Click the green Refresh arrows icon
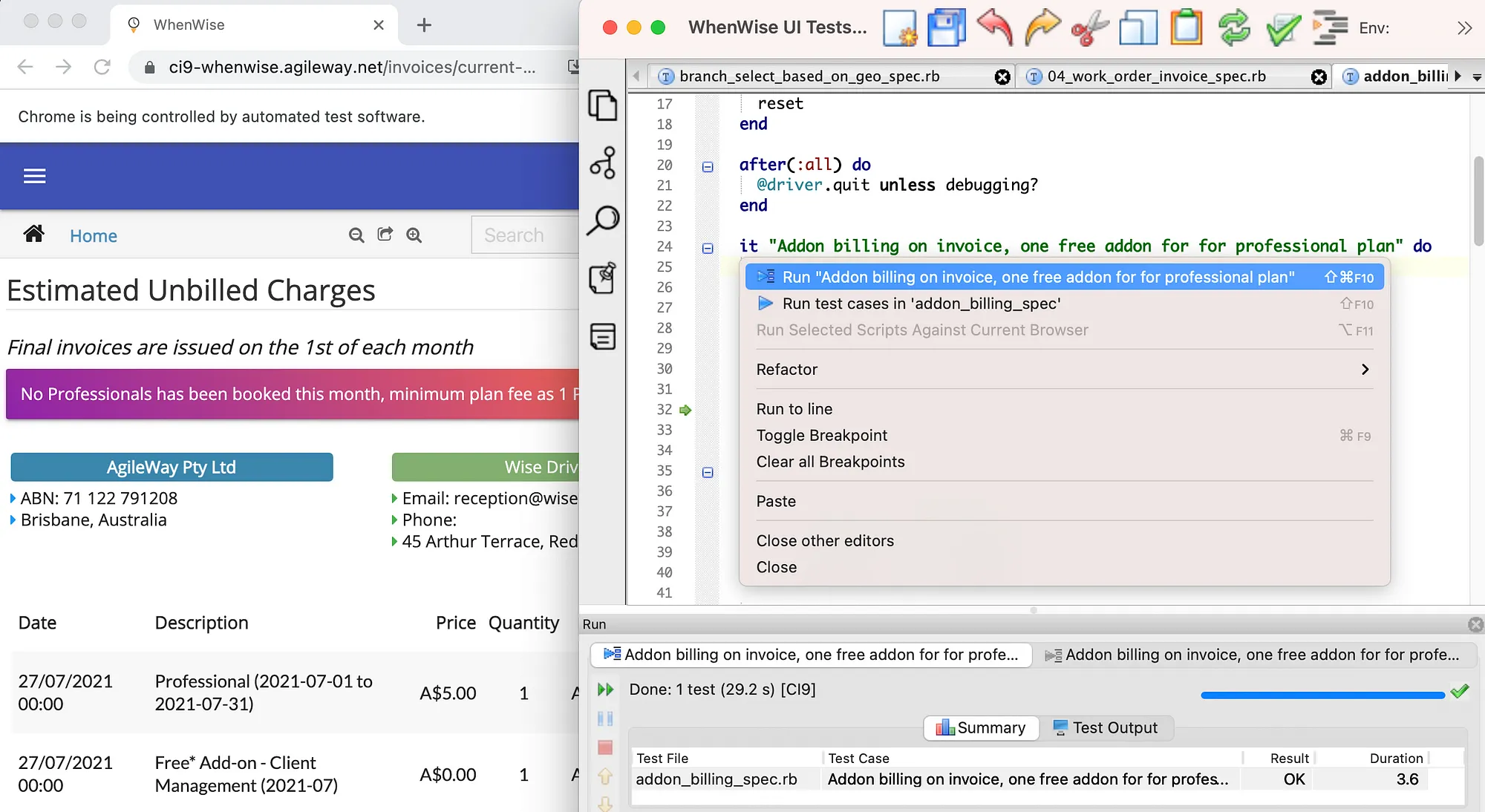 [1234, 28]
